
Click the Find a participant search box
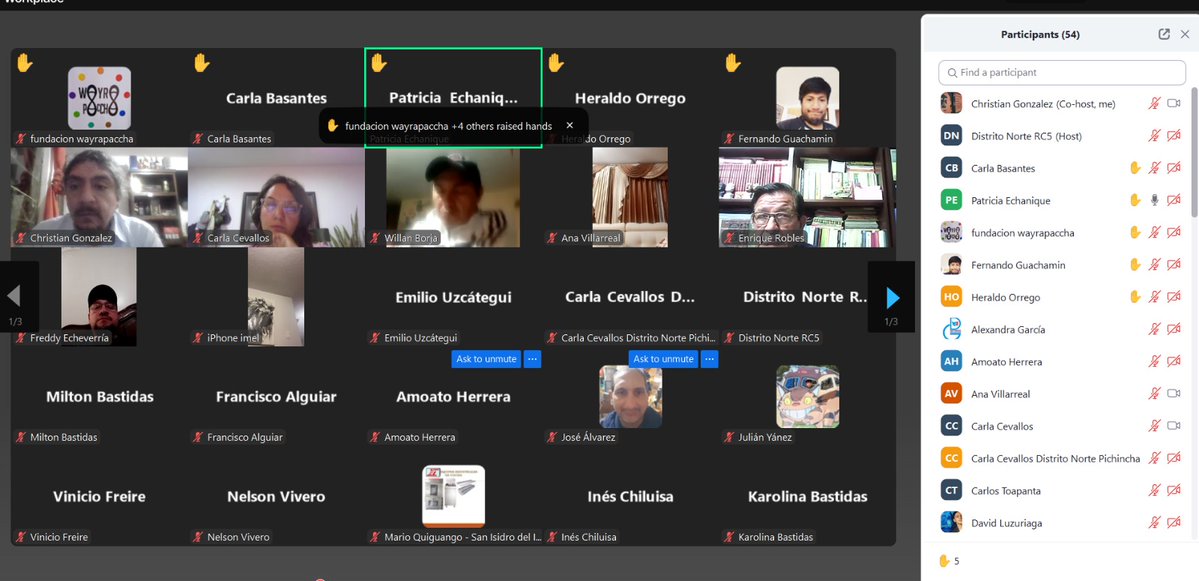click(x=1061, y=73)
